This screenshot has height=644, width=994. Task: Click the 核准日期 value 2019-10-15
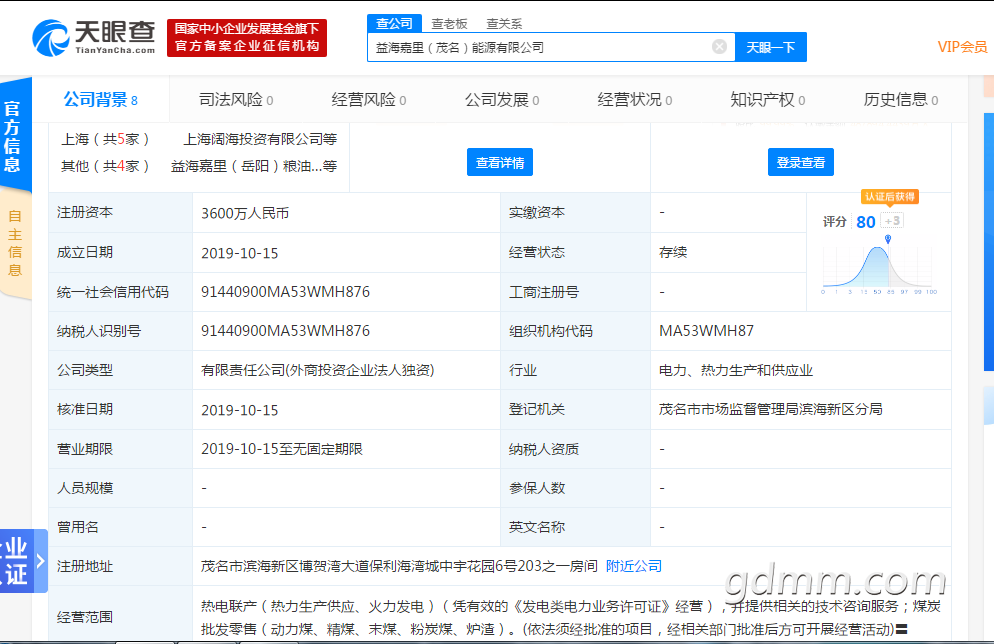click(x=240, y=411)
